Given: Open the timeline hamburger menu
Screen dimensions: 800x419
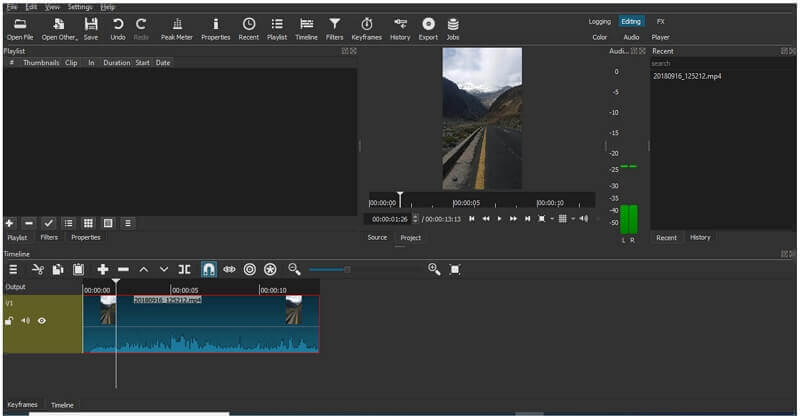Looking at the screenshot, I should point(13,269).
